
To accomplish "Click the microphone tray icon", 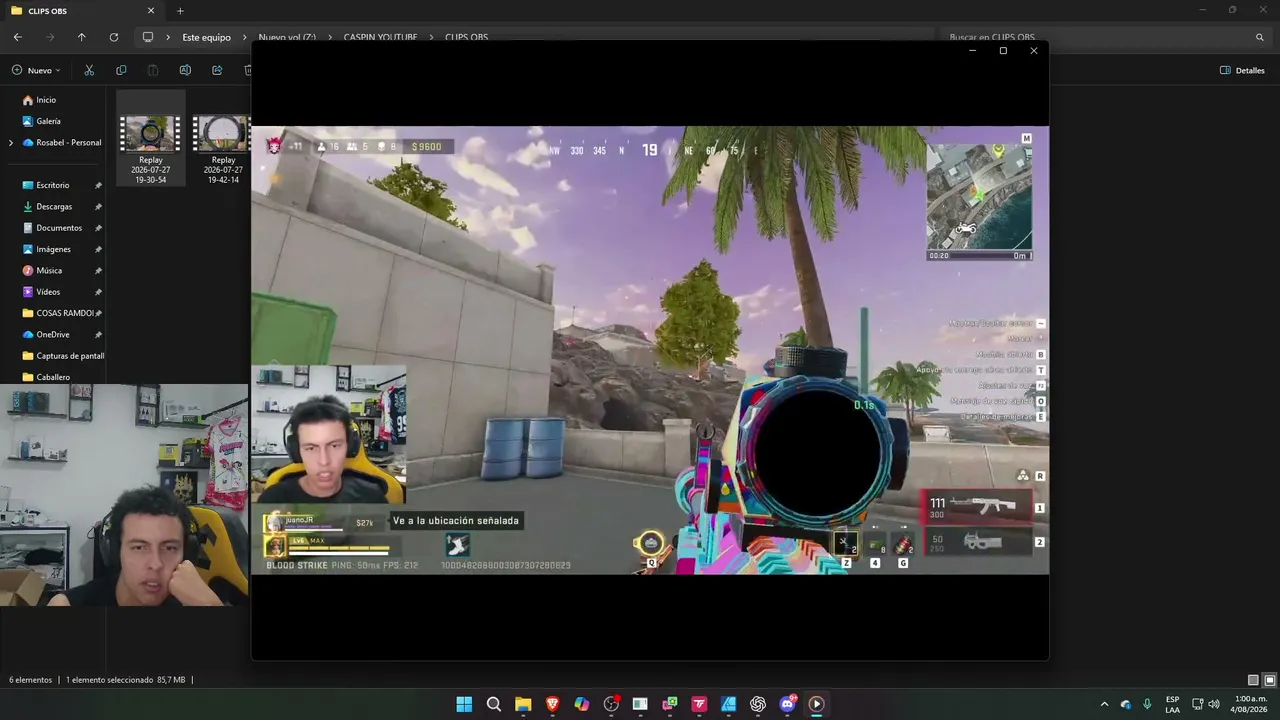I will (1147, 704).
